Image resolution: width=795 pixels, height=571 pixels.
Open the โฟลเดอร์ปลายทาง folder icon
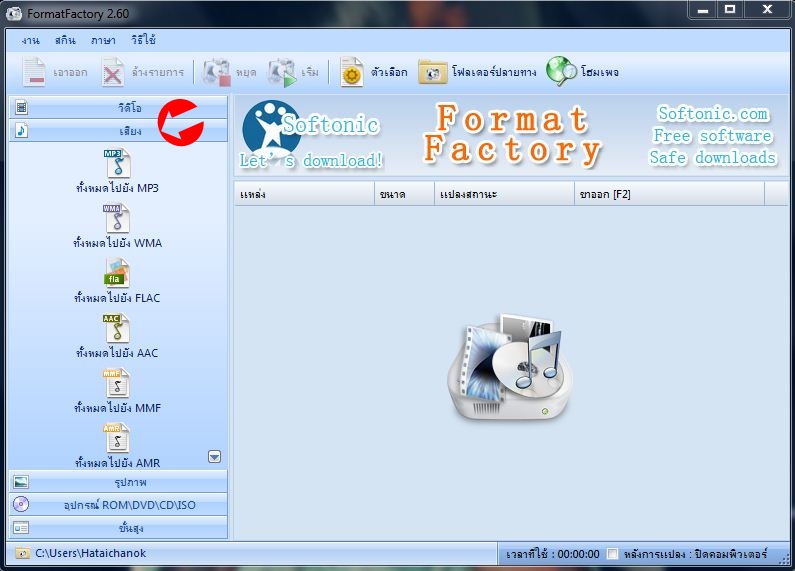click(432, 72)
